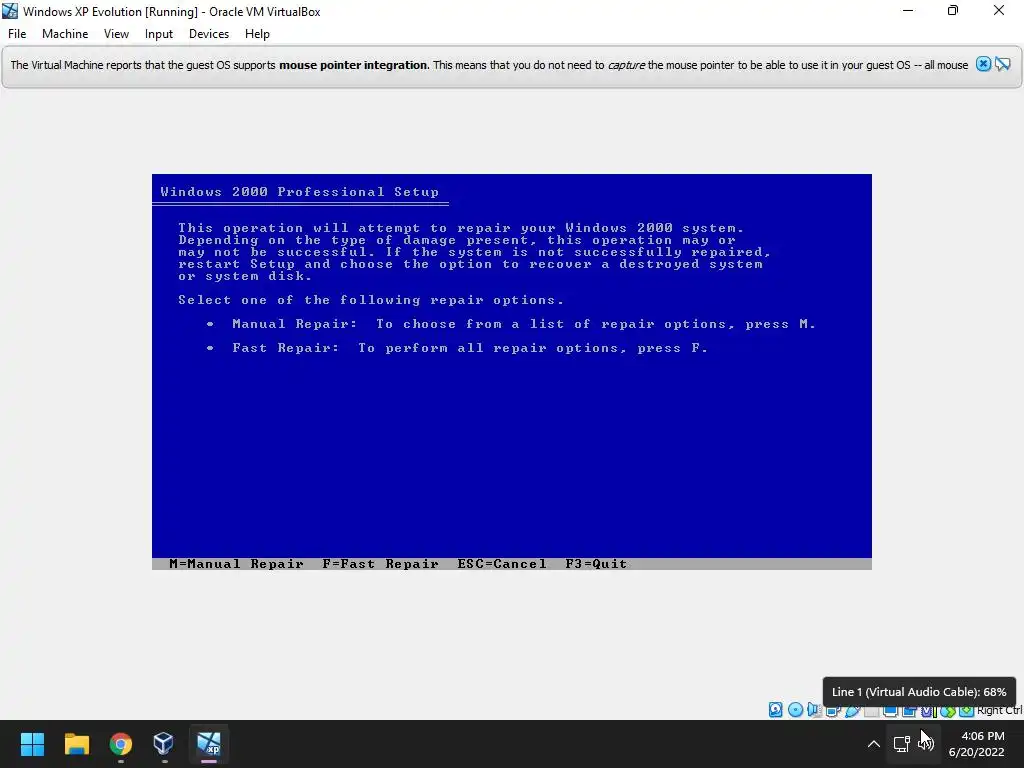Open the Input menu
The height and width of the screenshot is (768, 1024).
click(159, 34)
